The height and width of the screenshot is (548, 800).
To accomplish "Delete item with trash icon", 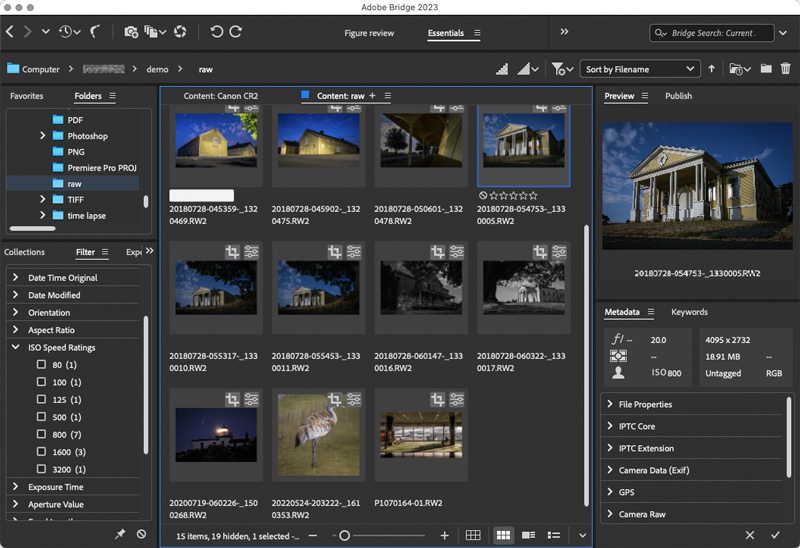I will point(786,68).
